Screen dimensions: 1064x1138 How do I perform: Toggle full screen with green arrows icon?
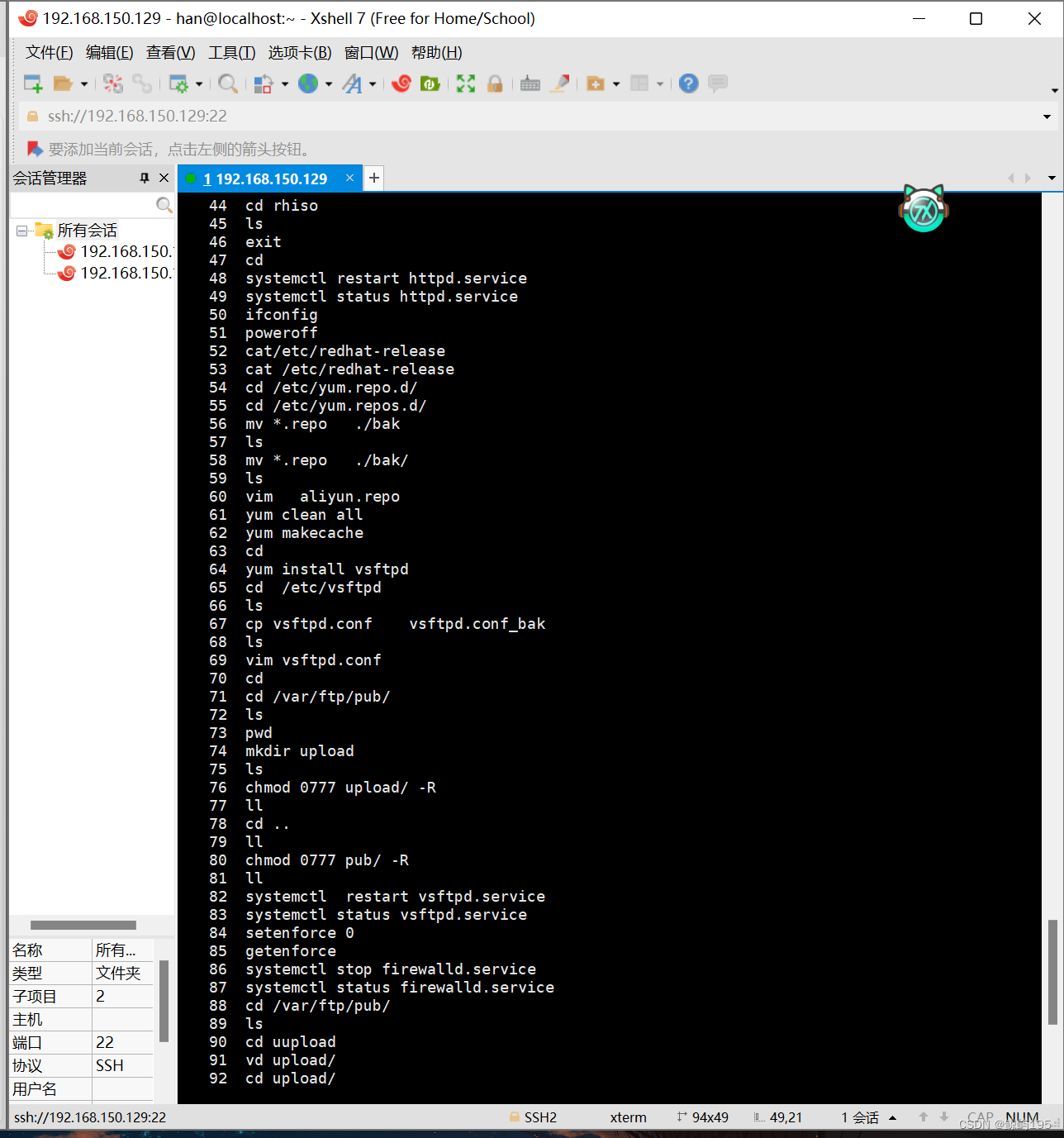point(466,83)
